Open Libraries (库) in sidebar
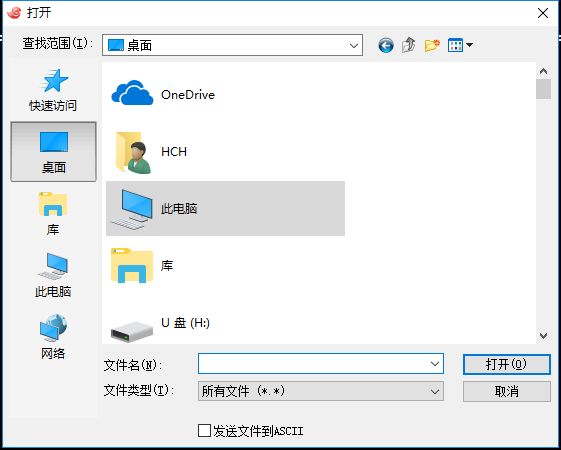Viewport: 561px width, 450px height. point(53,214)
